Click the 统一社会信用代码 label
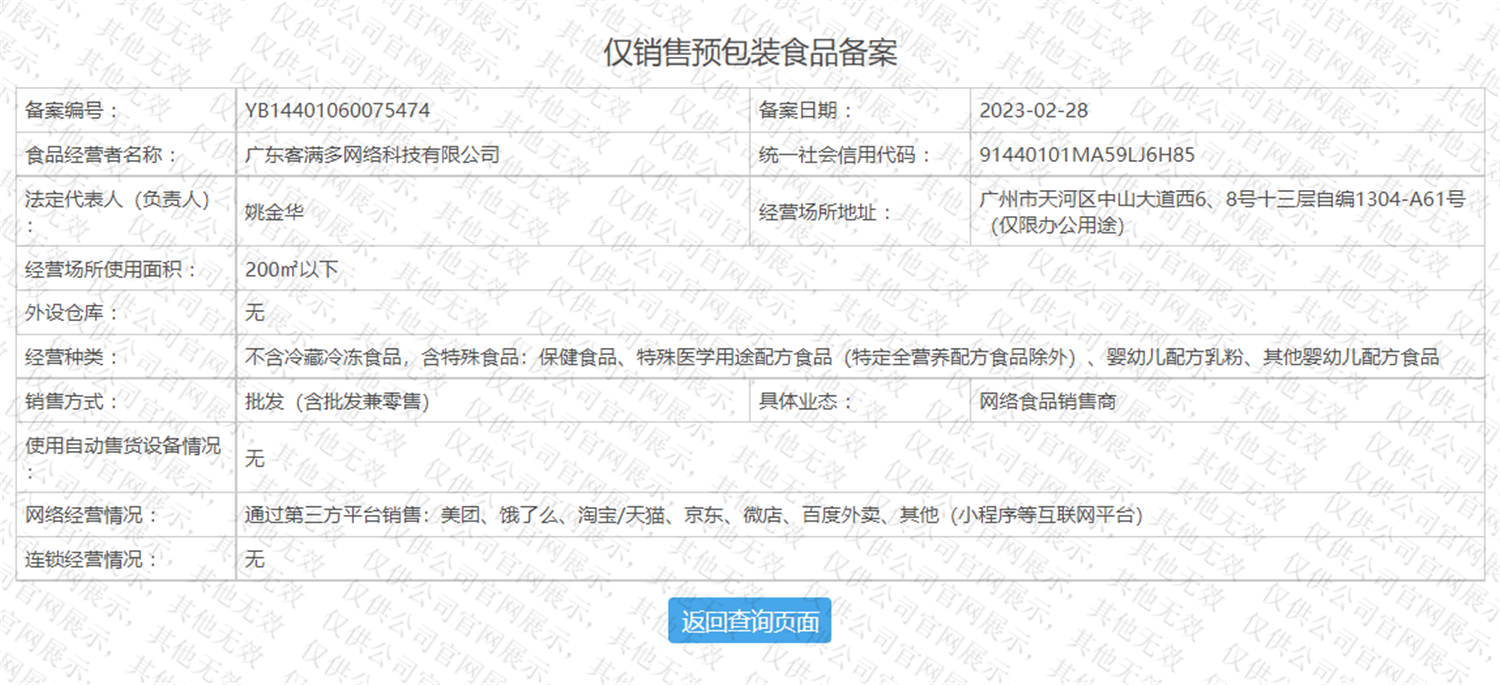Image resolution: width=1500 pixels, height=685 pixels. [845, 155]
